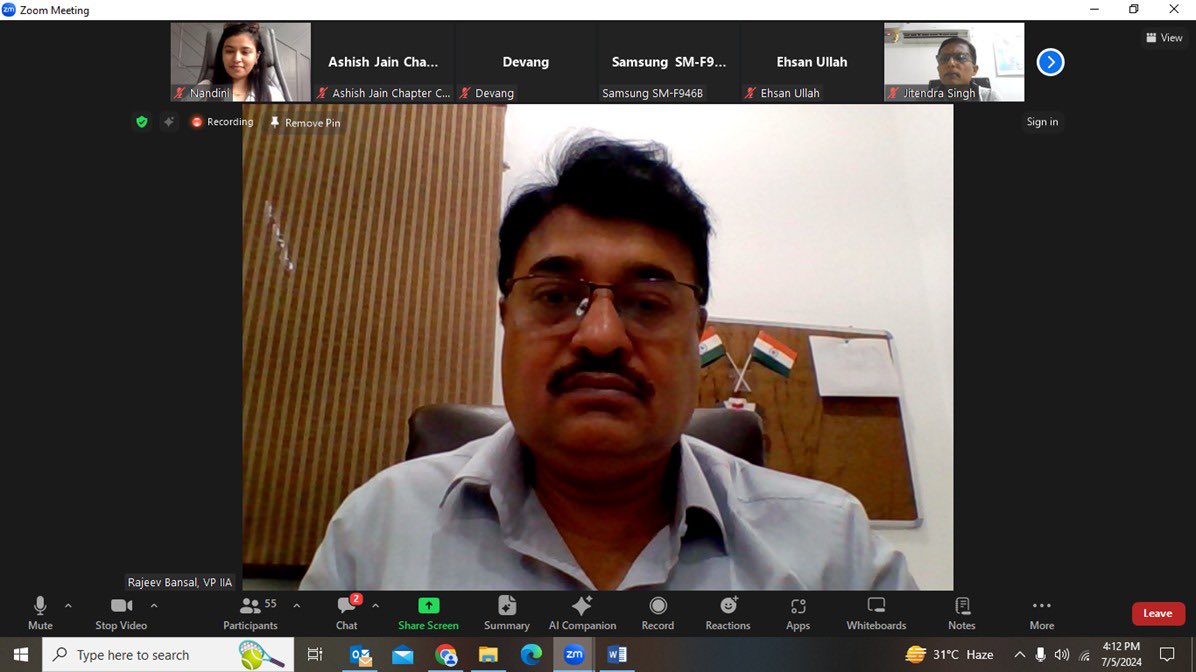Select Ashish Jain Chapter participant tile
This screenshot has width=1196, height=672.
383,62
